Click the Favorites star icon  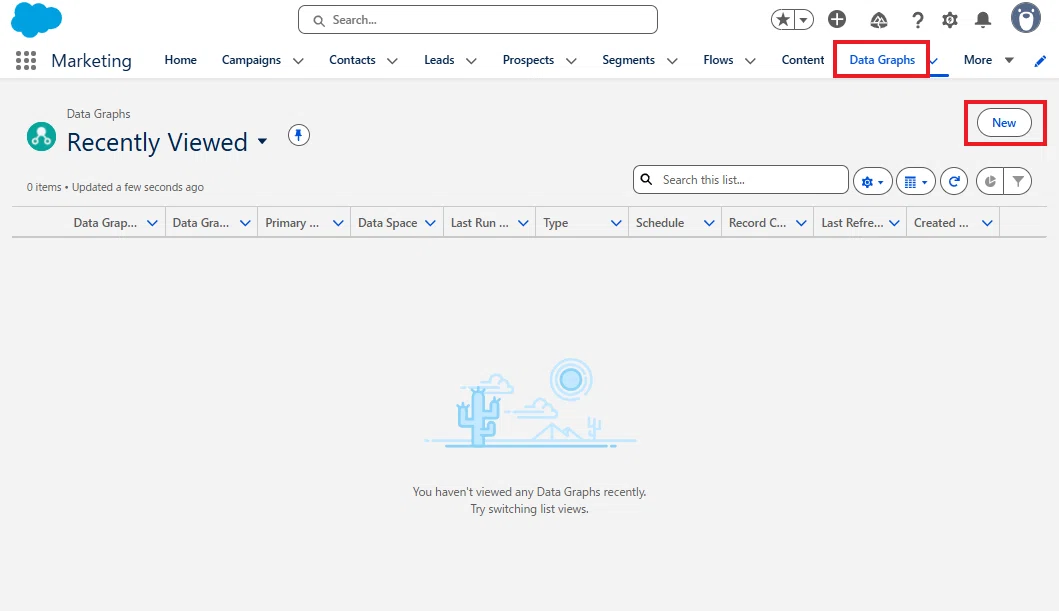[x=783, y=20]
